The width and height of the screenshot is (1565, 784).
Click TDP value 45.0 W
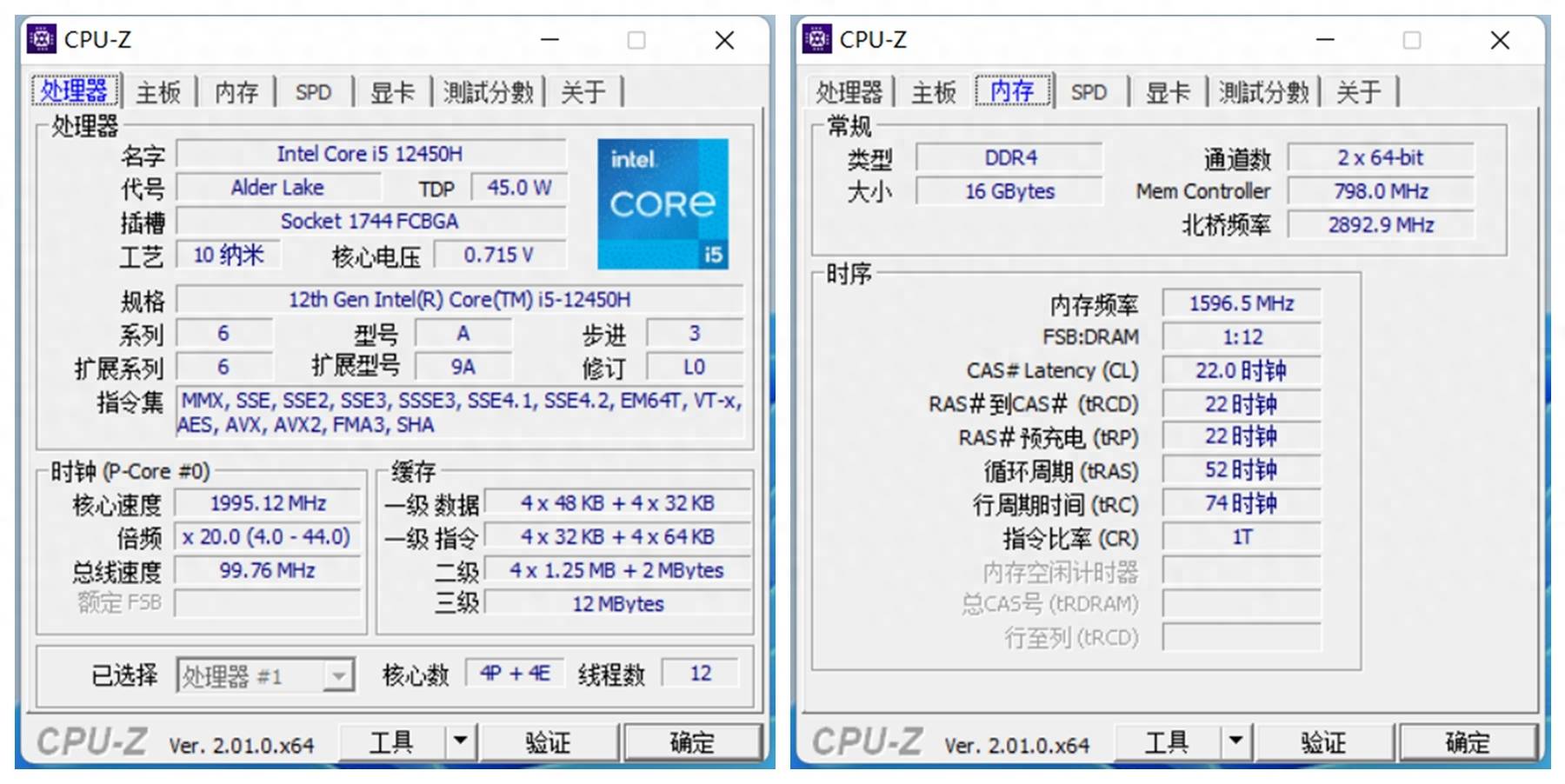click(x=519, y=188)
